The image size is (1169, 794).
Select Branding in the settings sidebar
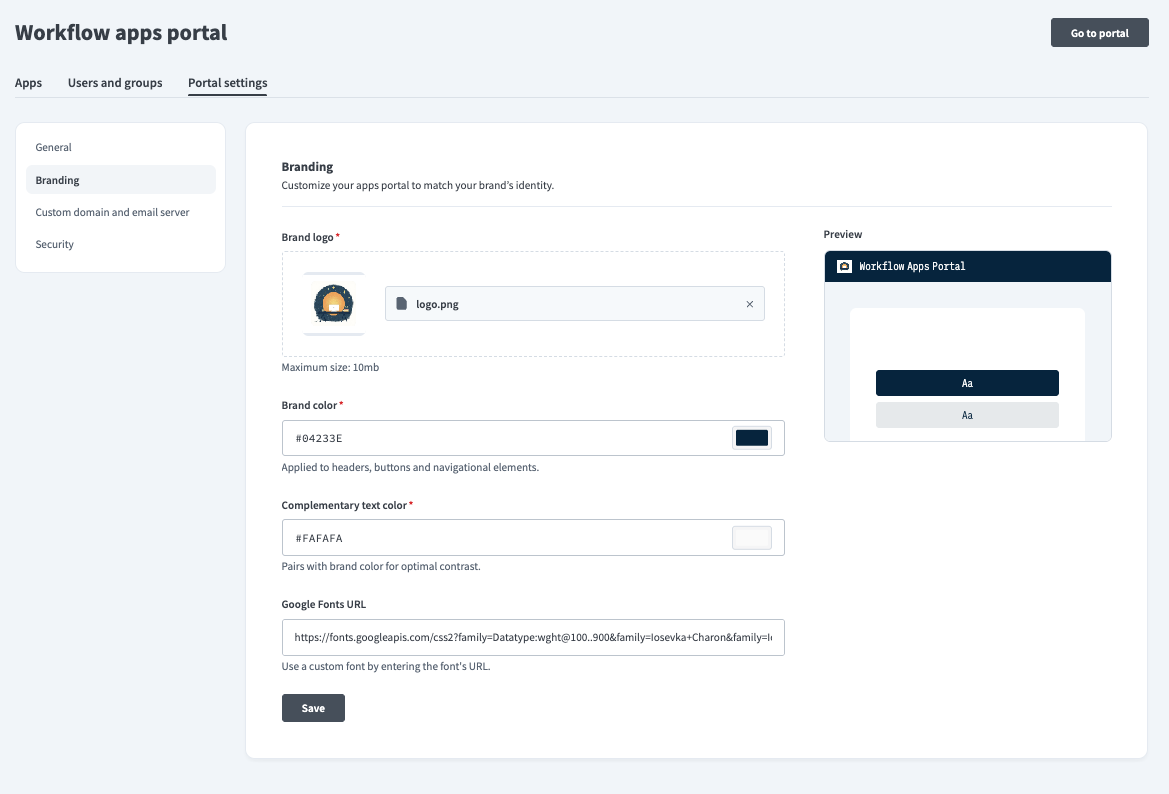tap(58, 180)
